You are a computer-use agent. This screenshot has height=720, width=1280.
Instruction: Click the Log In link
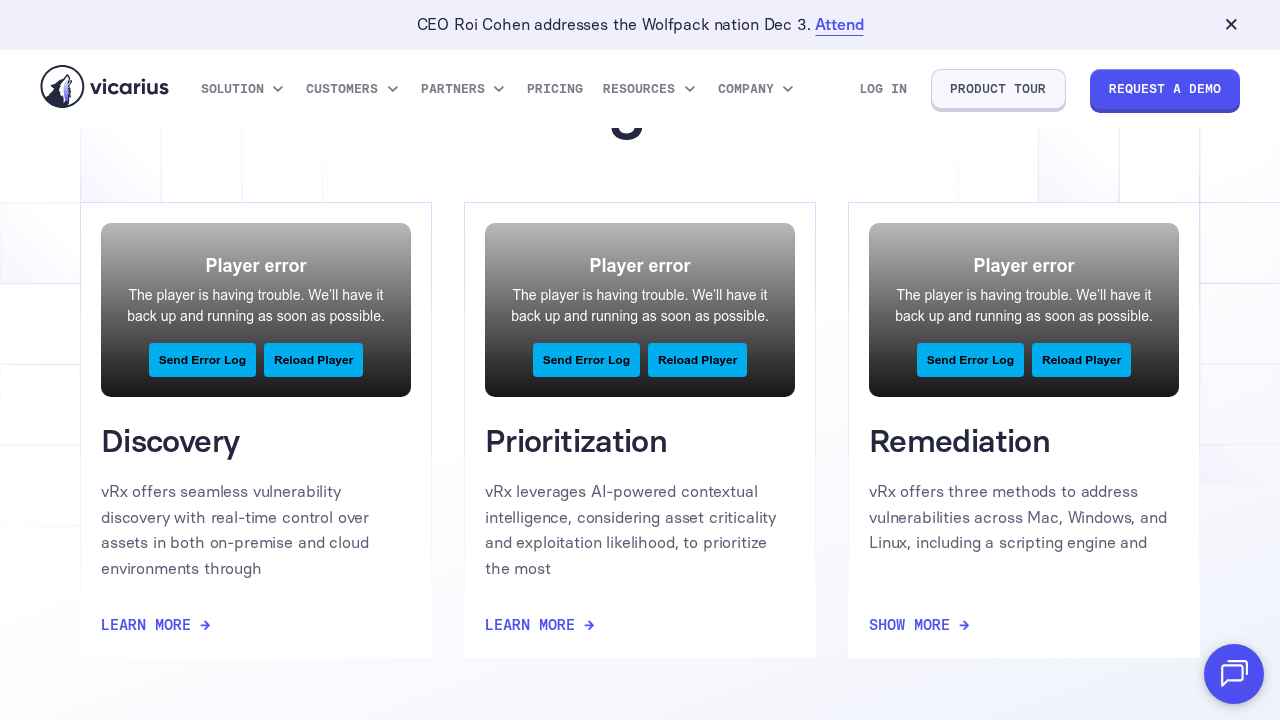point(883,89)
